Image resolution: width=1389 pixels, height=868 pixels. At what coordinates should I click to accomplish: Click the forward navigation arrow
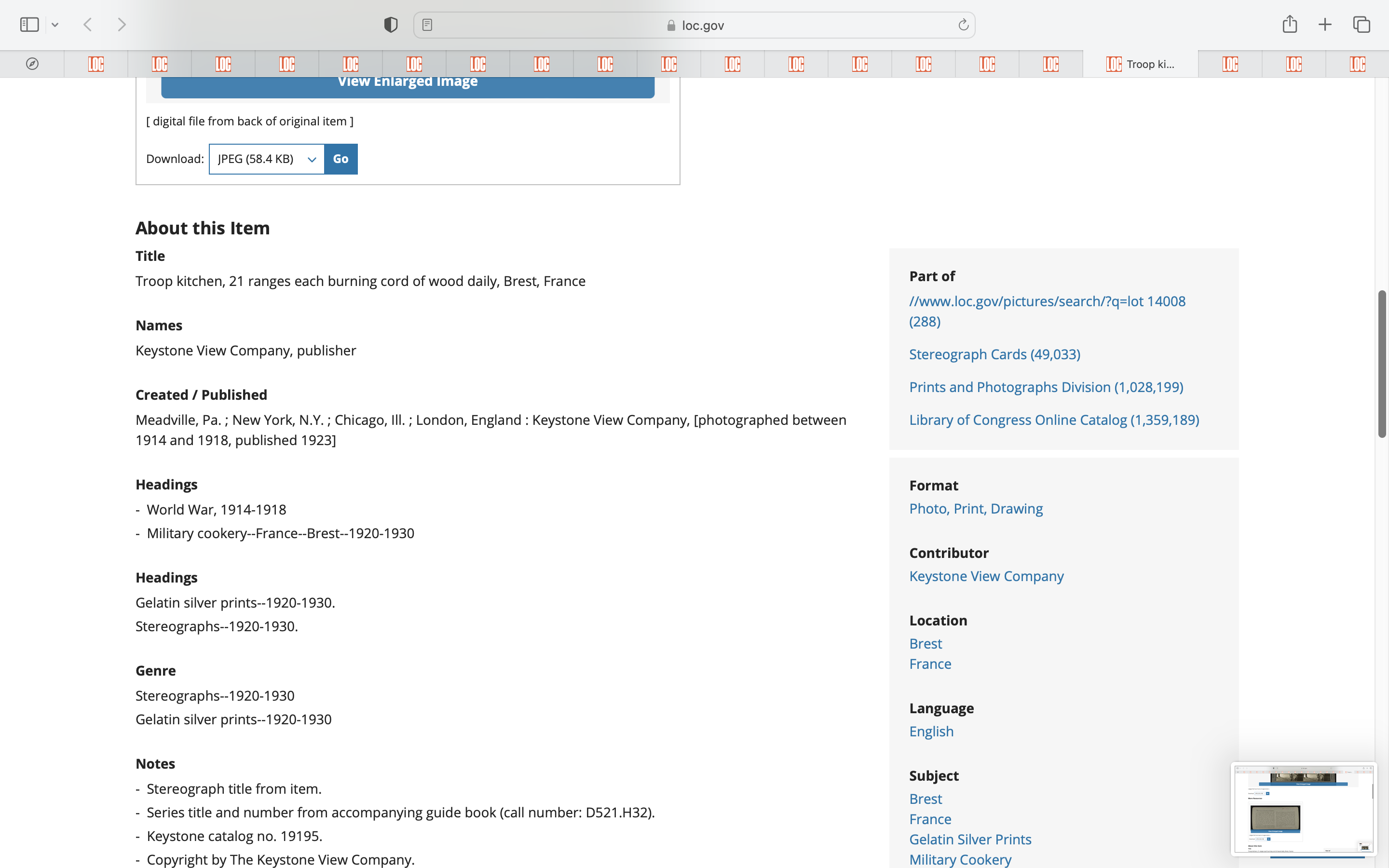122,25
